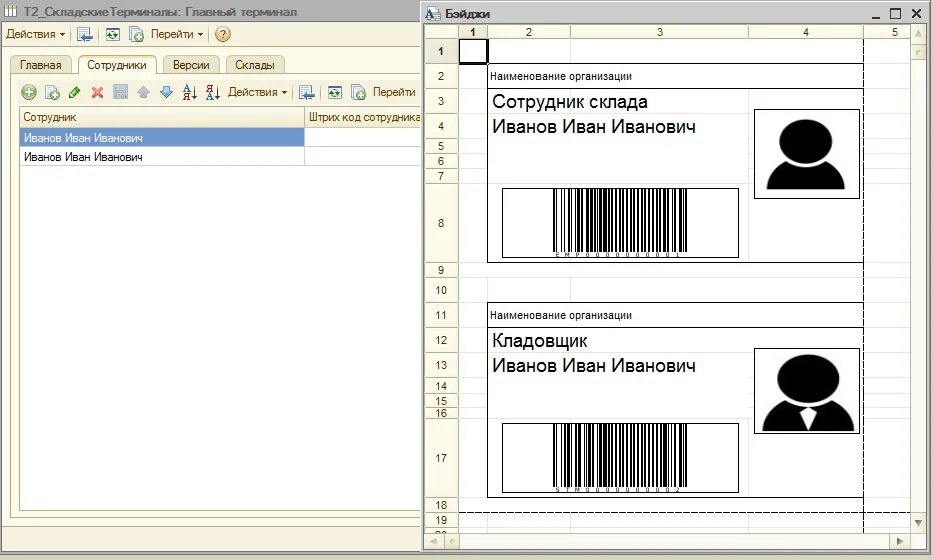Click the second badge's barcode image
This screenshot has height=559, width=933.
620,458
